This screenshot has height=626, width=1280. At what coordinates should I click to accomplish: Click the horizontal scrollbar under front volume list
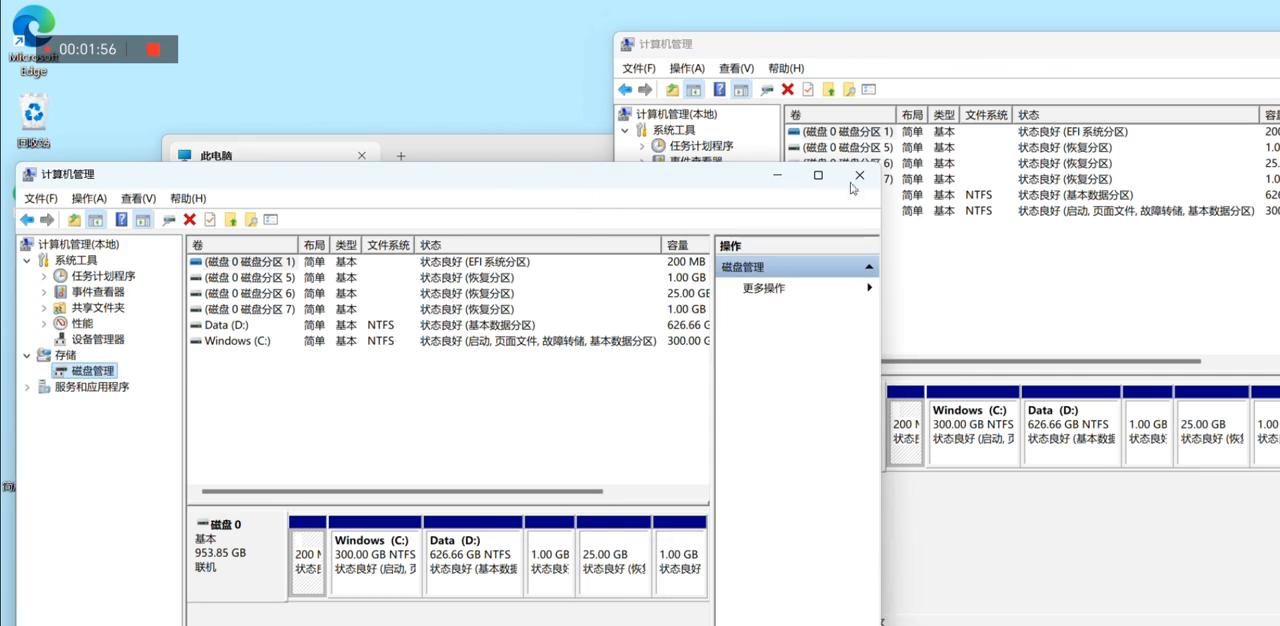[400, 491]
